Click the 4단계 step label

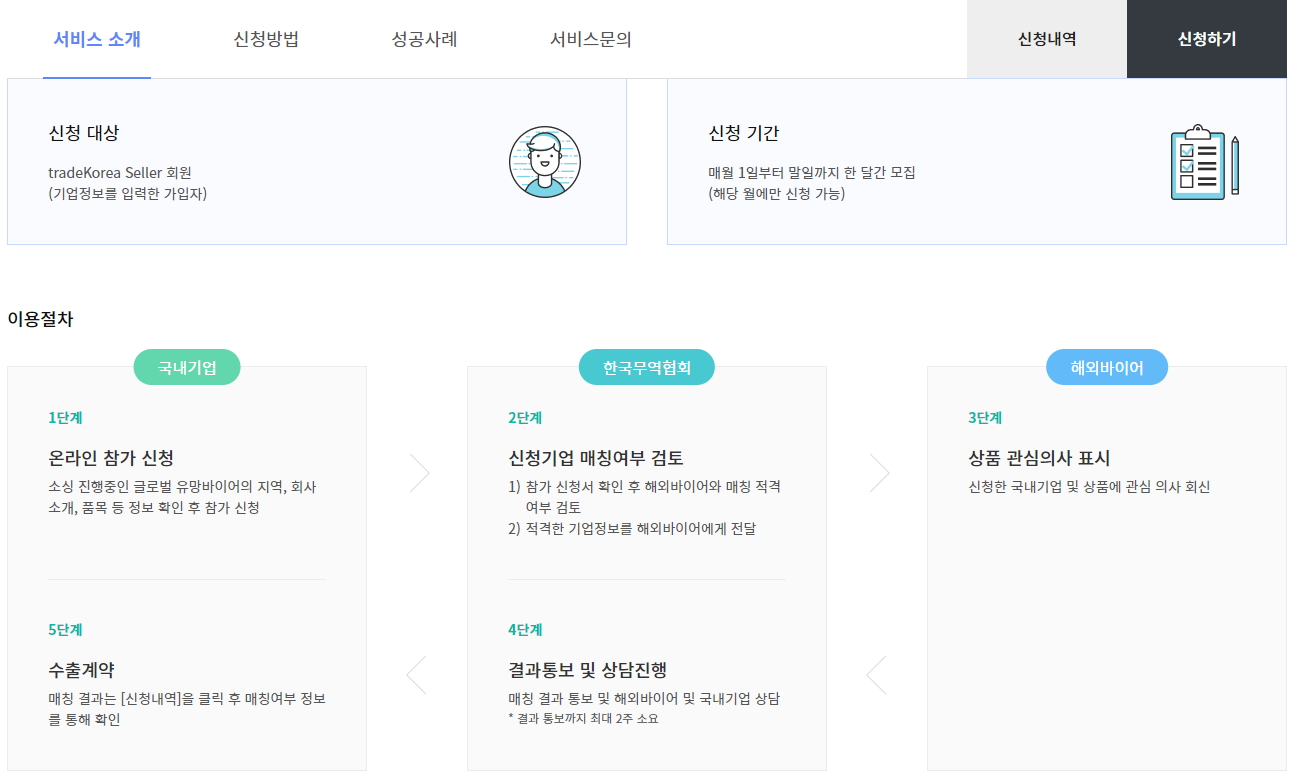[x=525, y=630]
